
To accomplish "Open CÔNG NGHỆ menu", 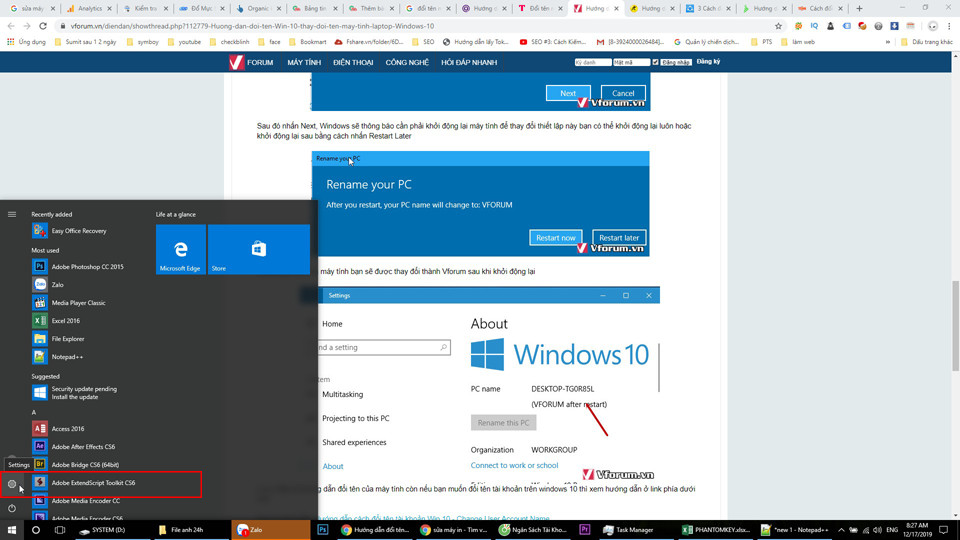I will tap(407, 62).
